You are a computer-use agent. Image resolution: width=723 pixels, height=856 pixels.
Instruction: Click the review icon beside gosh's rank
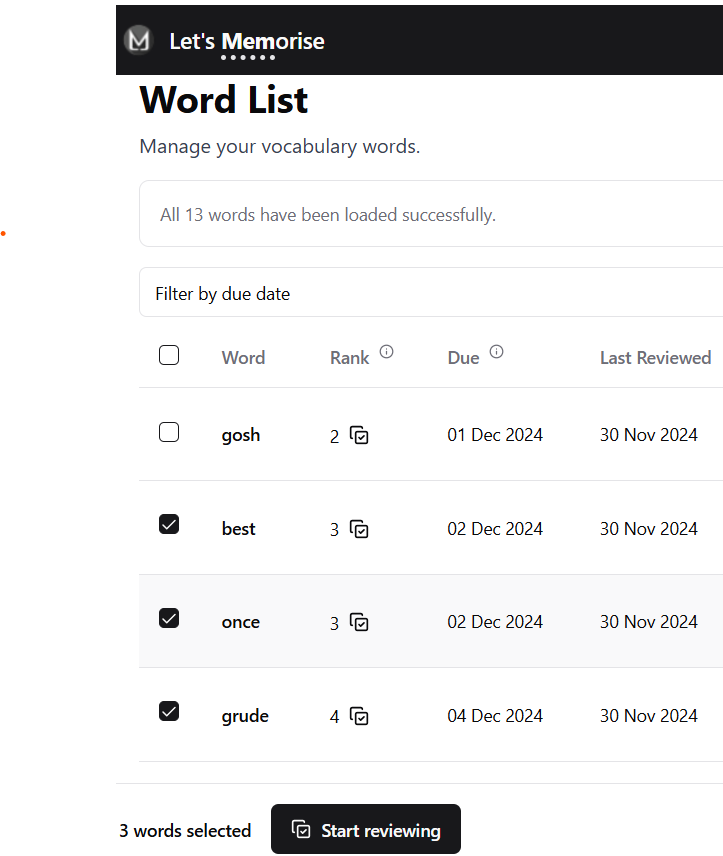[x=360, y=435]
